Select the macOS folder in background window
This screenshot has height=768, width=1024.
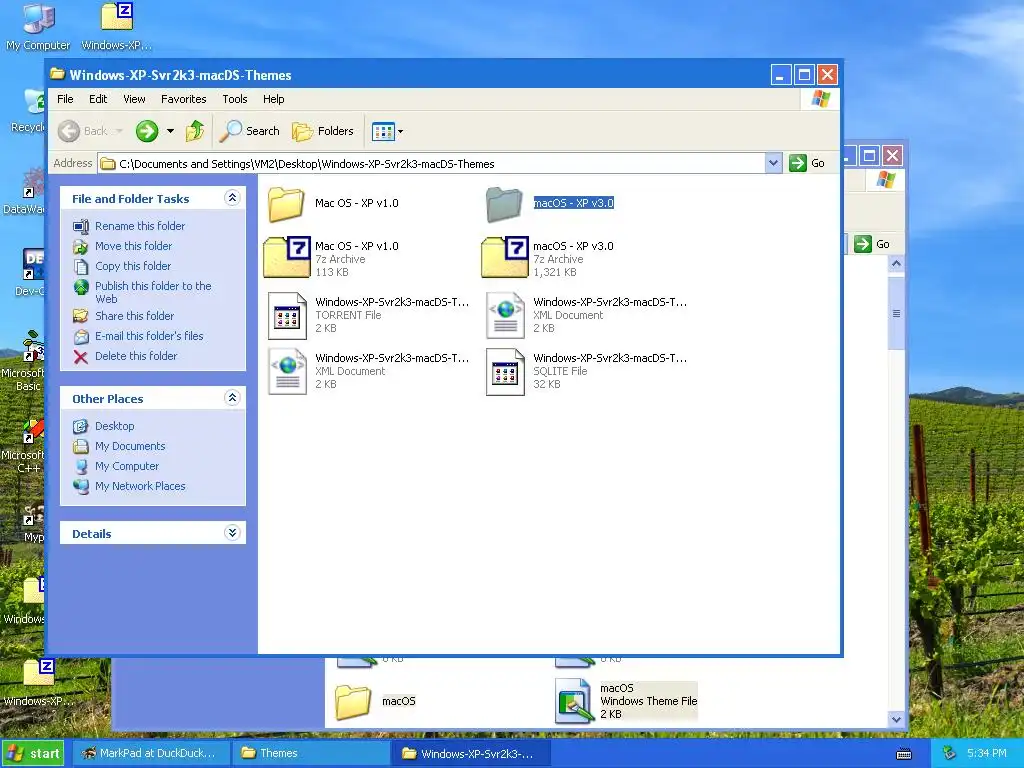tap(353, 701)
